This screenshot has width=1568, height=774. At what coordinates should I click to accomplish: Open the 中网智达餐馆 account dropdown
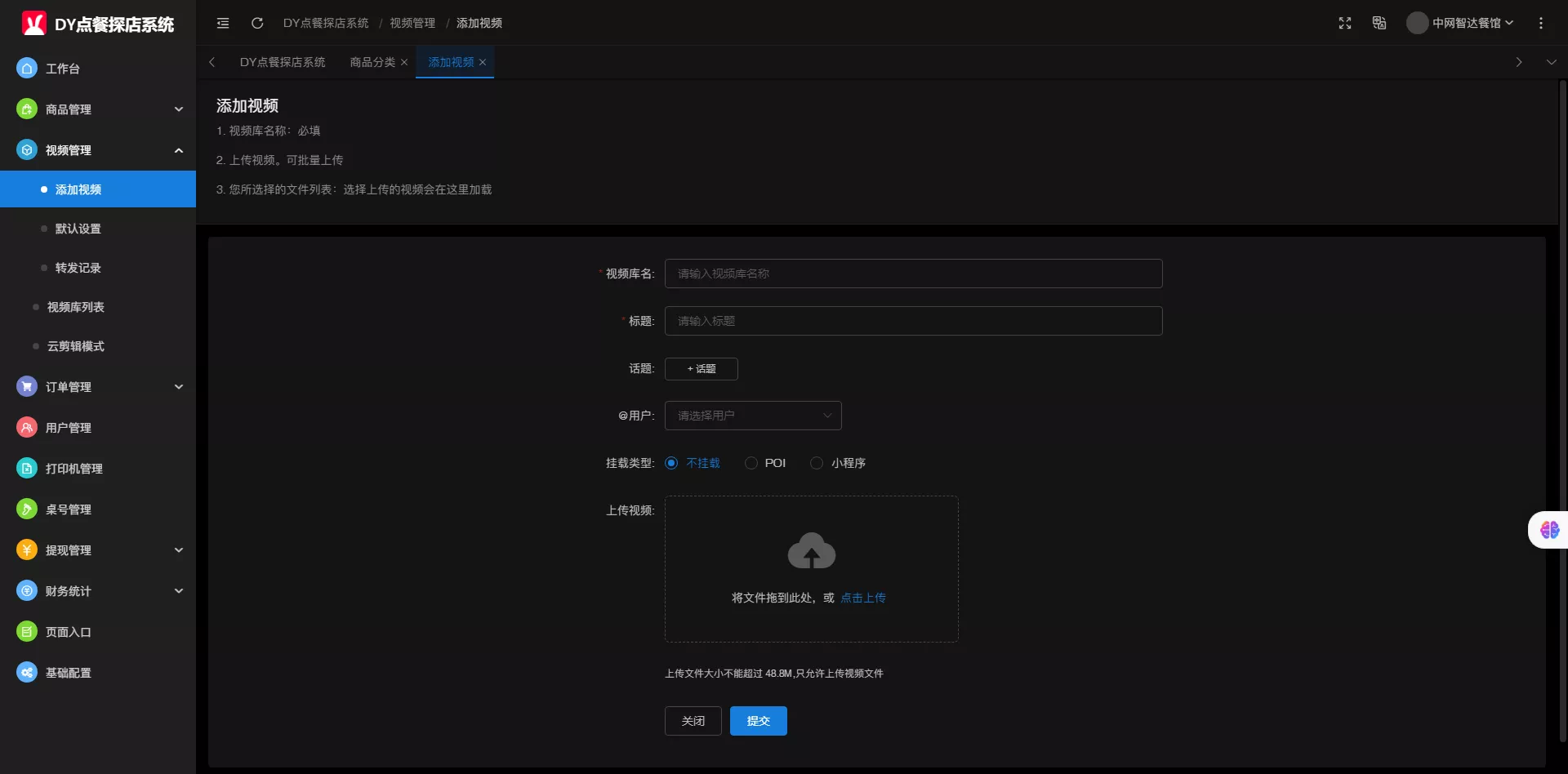point(1461,23)
